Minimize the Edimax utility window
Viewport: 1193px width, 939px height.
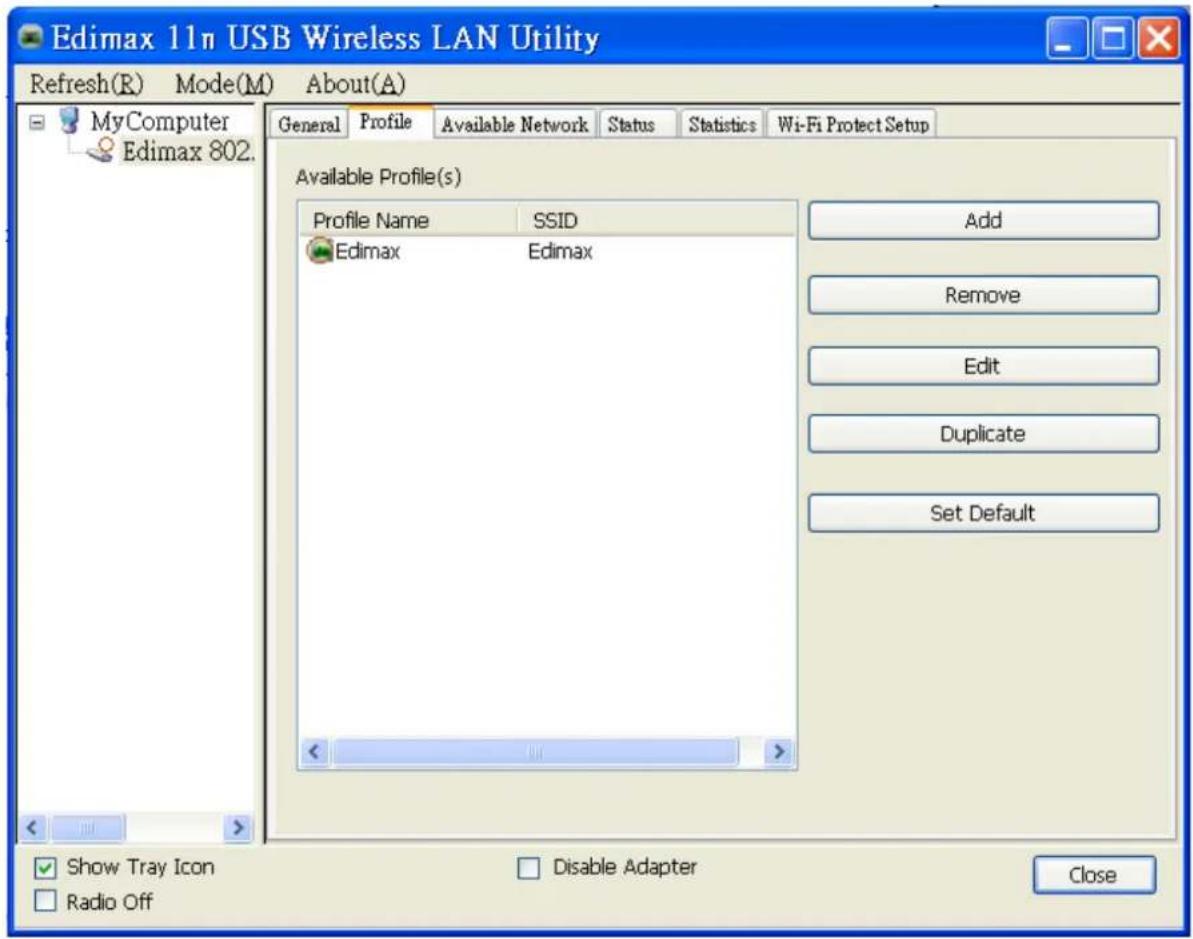(x=1067, y=38)
